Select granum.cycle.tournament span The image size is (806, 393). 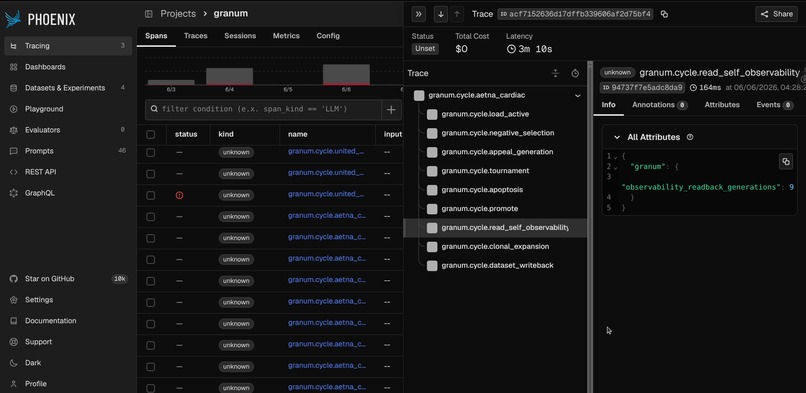coord(495,171)
